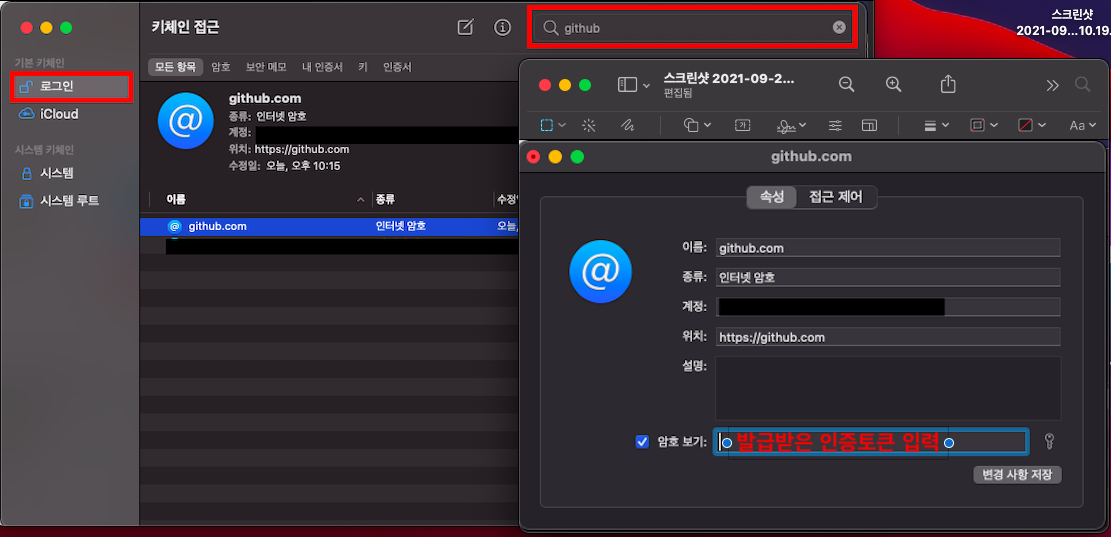
Task: Click the password field next to 암호 보기
Action: tap(871, 442)
